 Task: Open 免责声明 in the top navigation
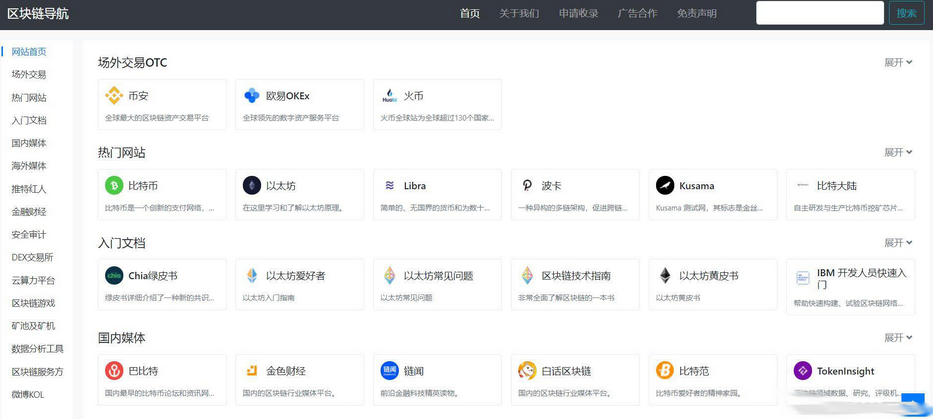tap(697, 13)
